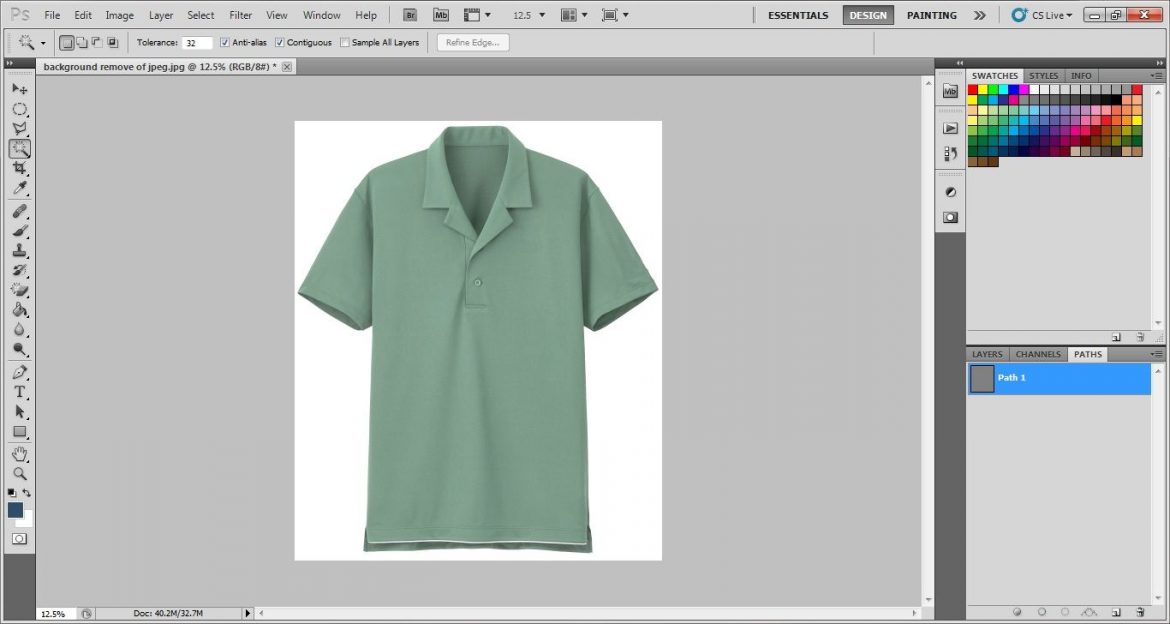Screen dimensions: 1170x624
Task: Toggle the Anti-alias checkbox
Action: click(x=225, y=43)
